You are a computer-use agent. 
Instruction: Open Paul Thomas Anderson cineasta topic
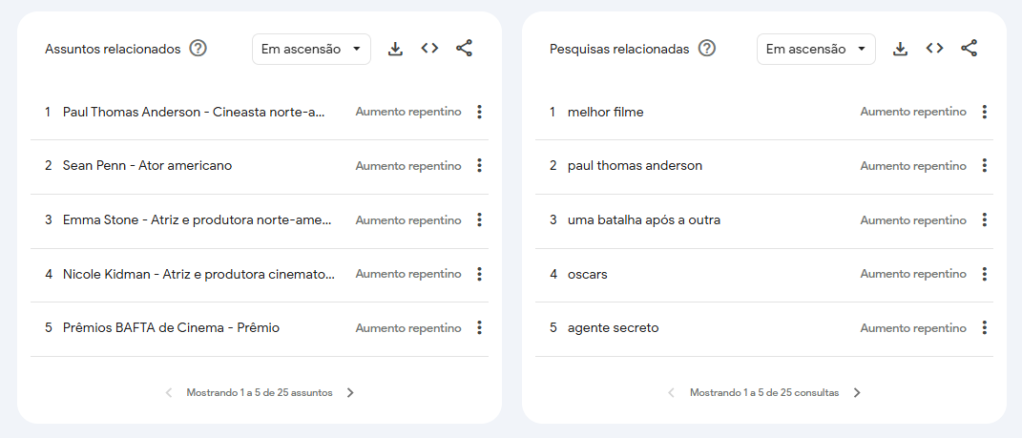pos(194,112)
